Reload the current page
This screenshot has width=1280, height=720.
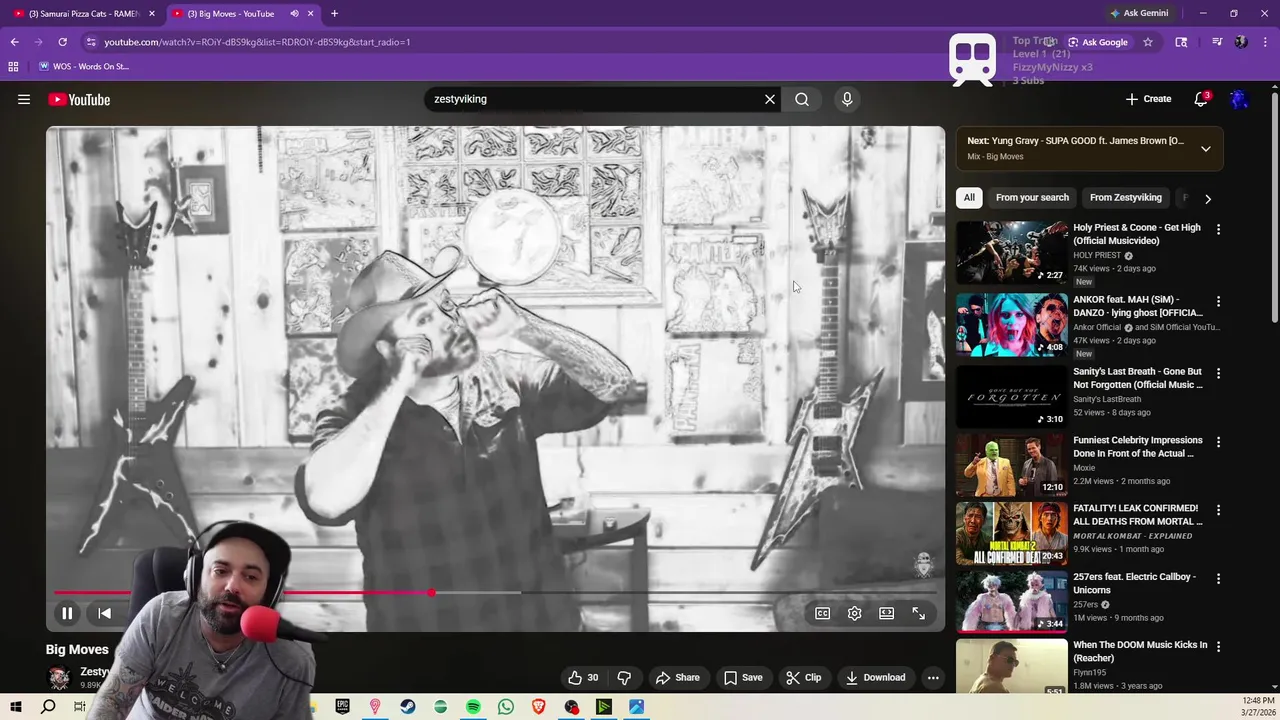62,42
